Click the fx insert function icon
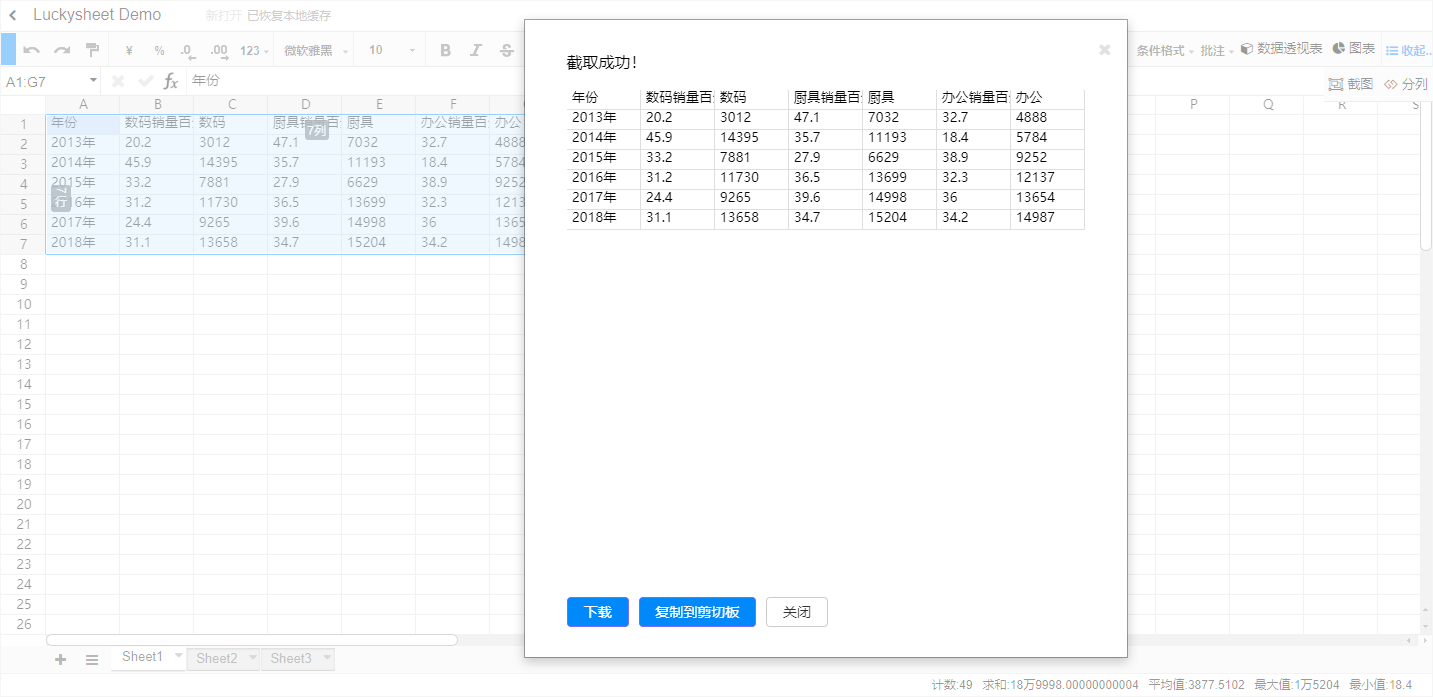The height and width of the screenshot is (697, 1433). 171,80
